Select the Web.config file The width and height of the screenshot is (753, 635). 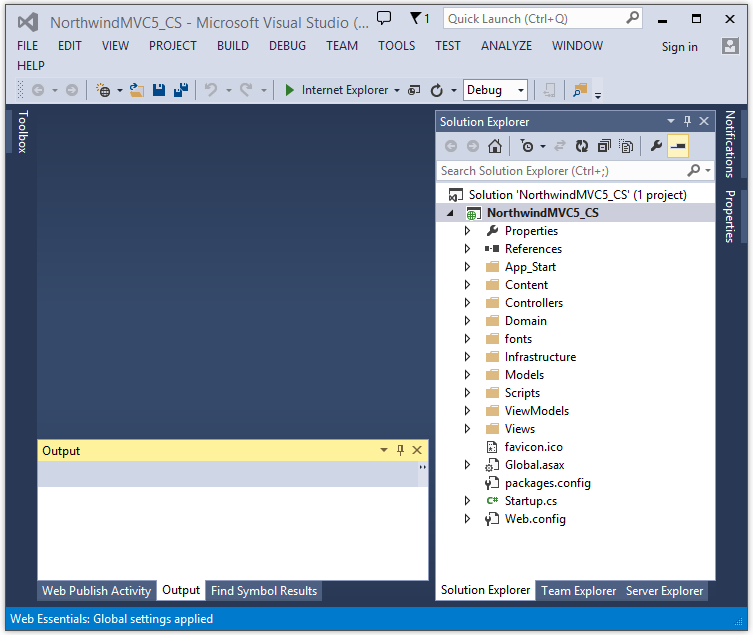pyautogui.click(x=535, y=519)
